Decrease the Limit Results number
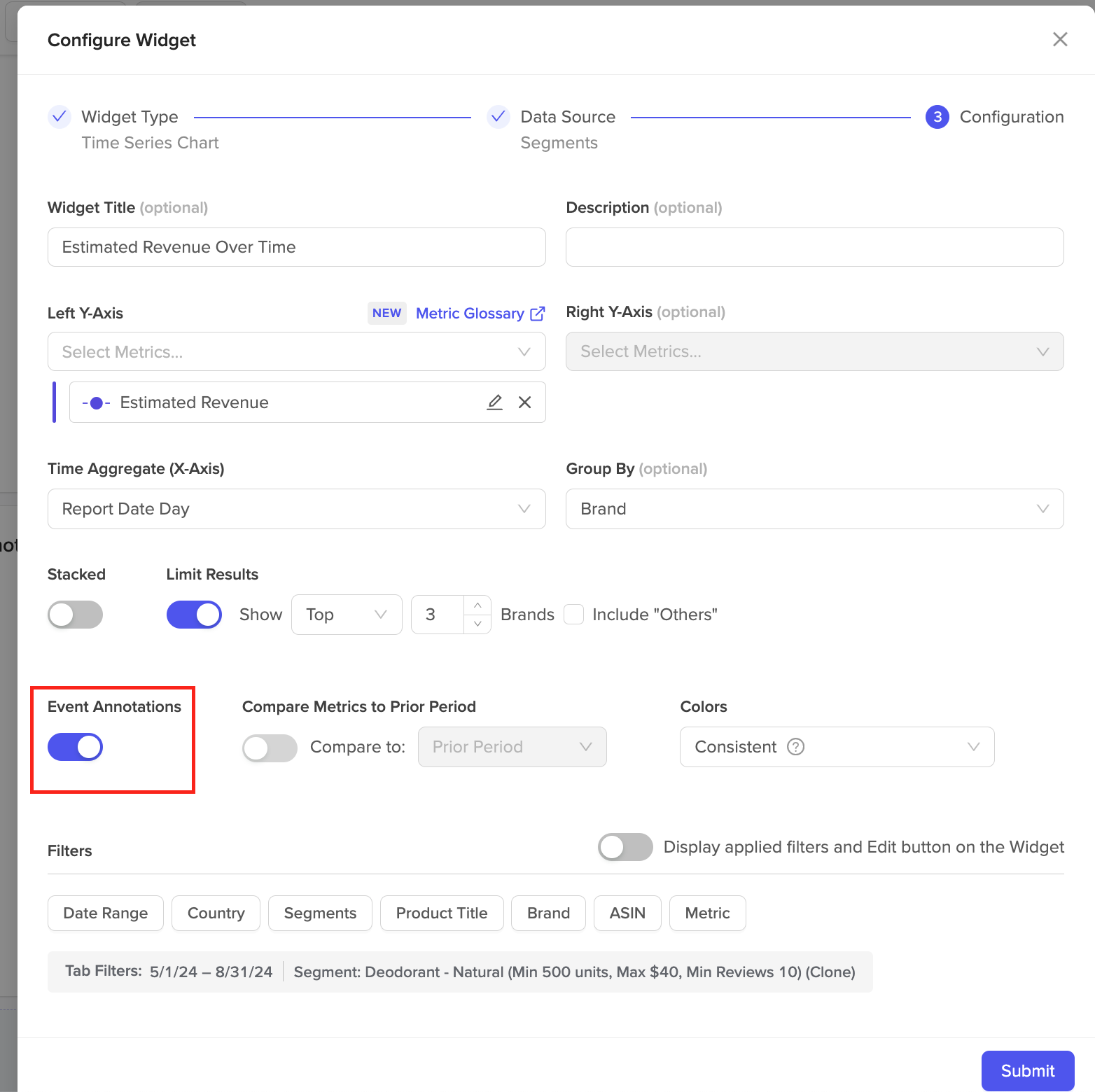 (477, 624)
